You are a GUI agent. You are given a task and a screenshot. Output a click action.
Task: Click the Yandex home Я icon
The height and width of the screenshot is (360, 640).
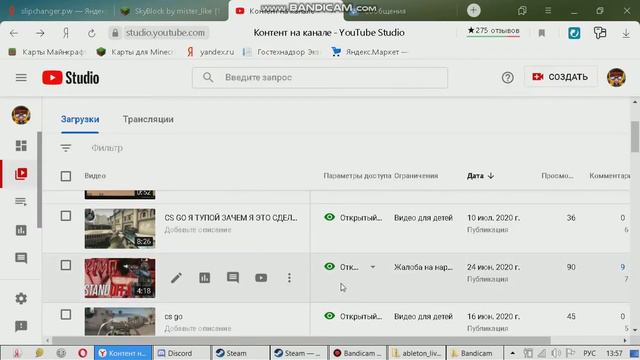[x=66, y=33]
